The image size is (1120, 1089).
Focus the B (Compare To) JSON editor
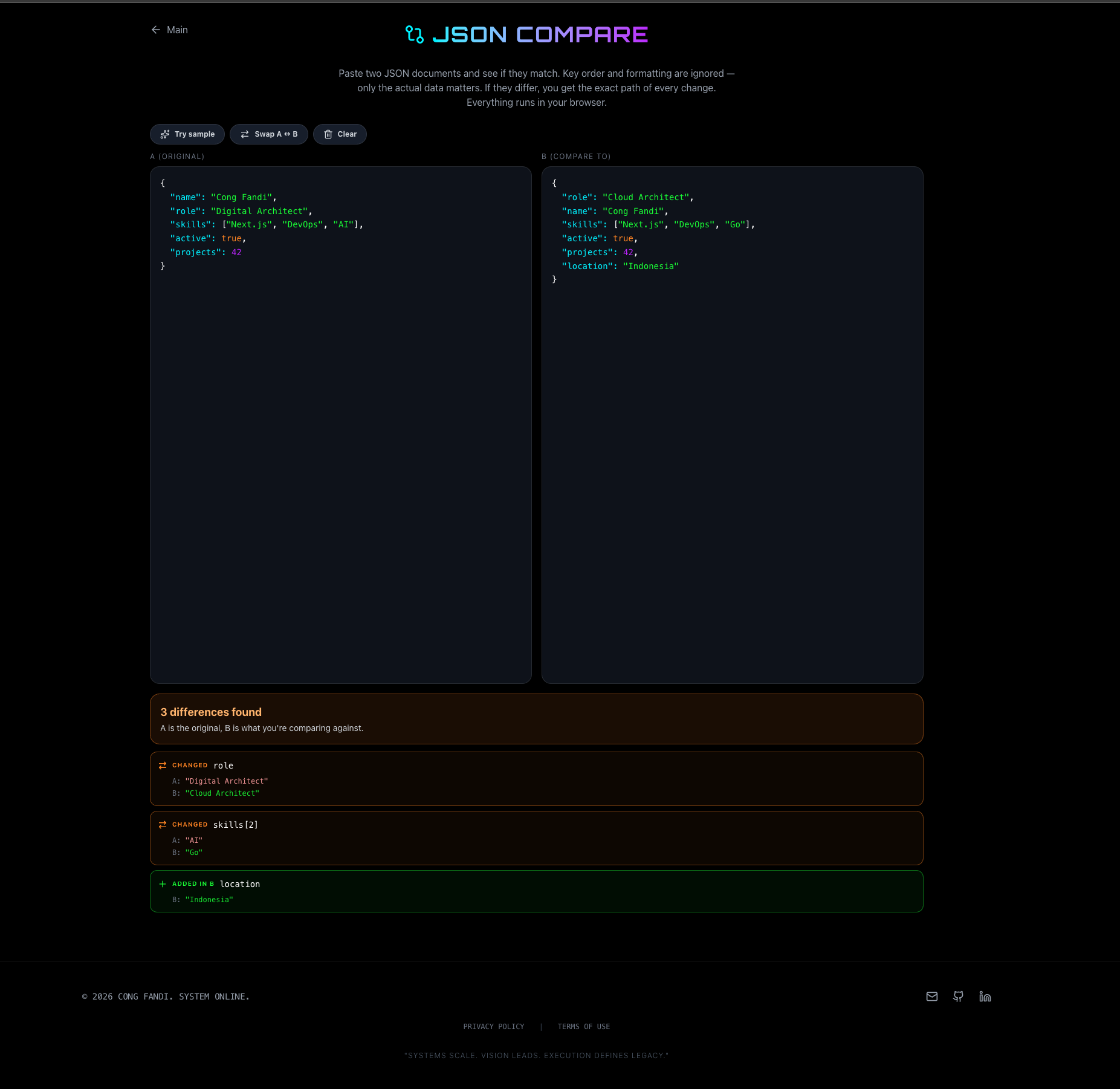(733, 425)
